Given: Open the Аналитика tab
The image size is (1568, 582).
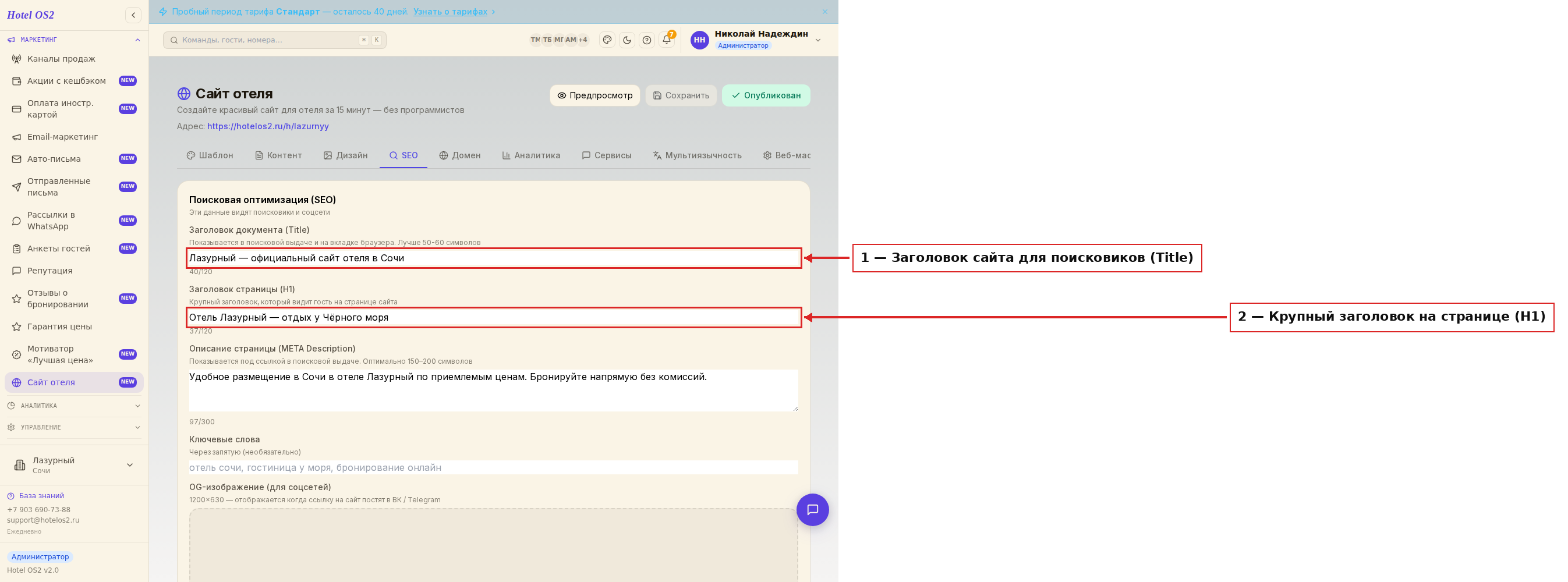Looking at the screenshot, I should (x=531, y=156).
